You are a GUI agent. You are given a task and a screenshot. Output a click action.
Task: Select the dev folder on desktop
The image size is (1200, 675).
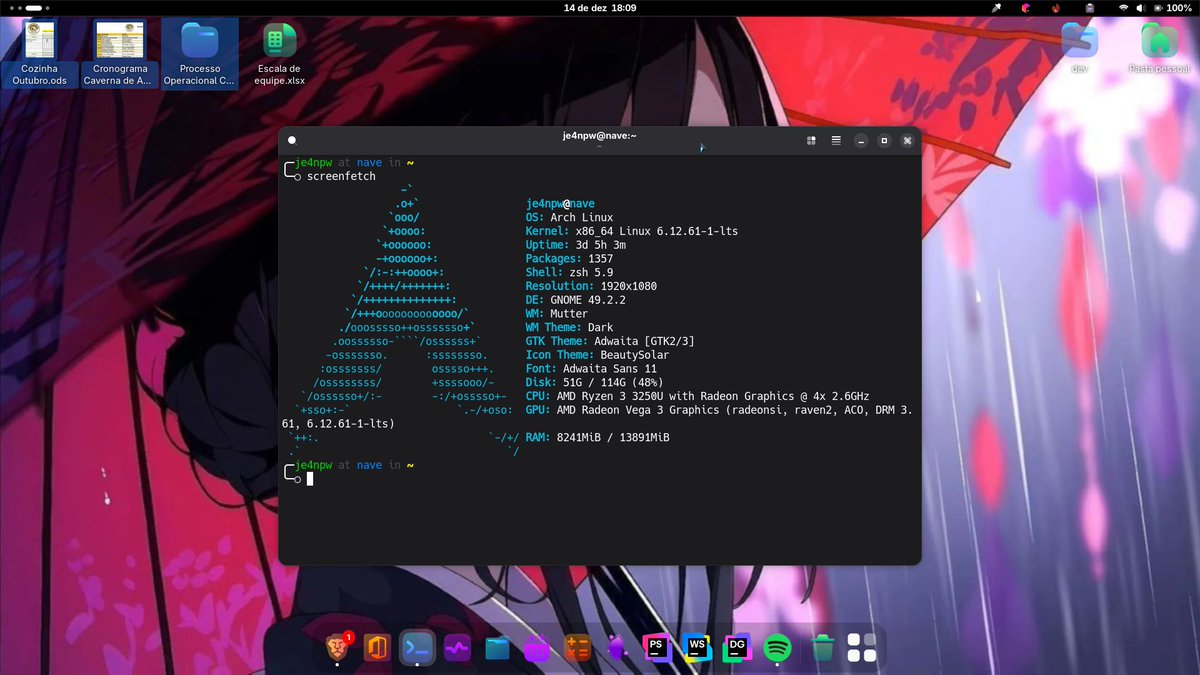click(x=1079, y=48)
